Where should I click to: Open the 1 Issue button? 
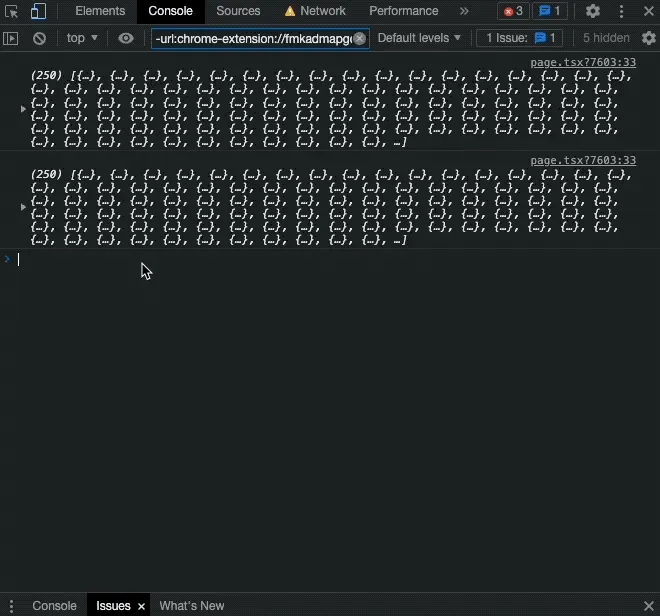[519, 38]
